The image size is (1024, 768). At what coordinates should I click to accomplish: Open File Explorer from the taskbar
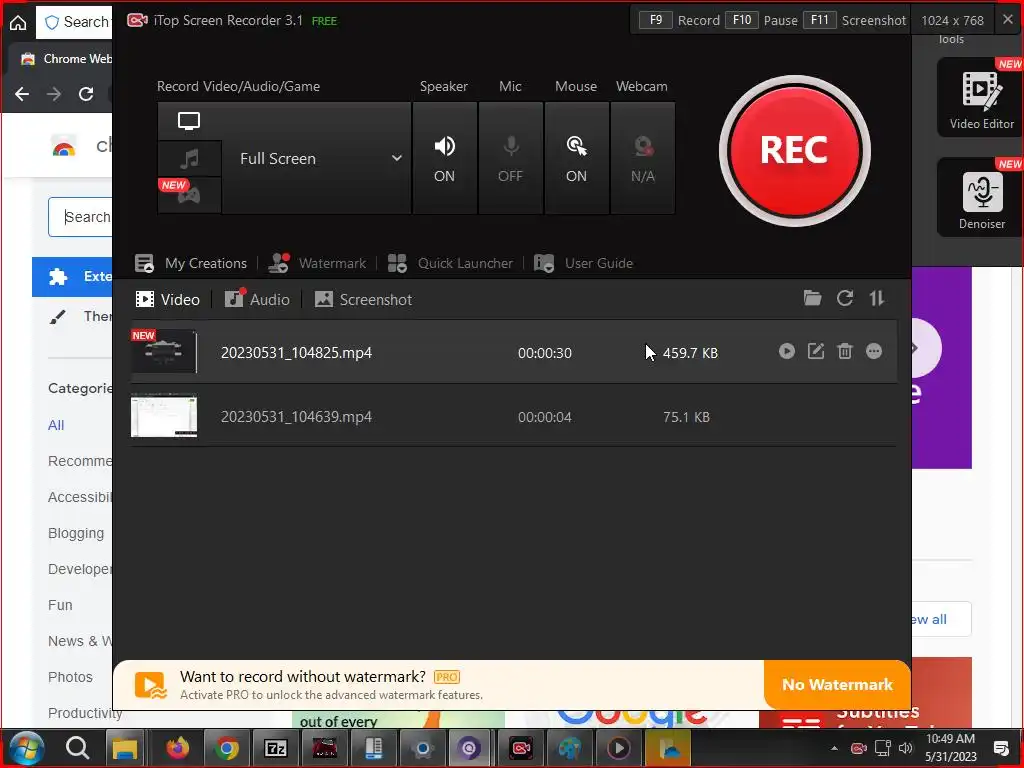point(125,748)
